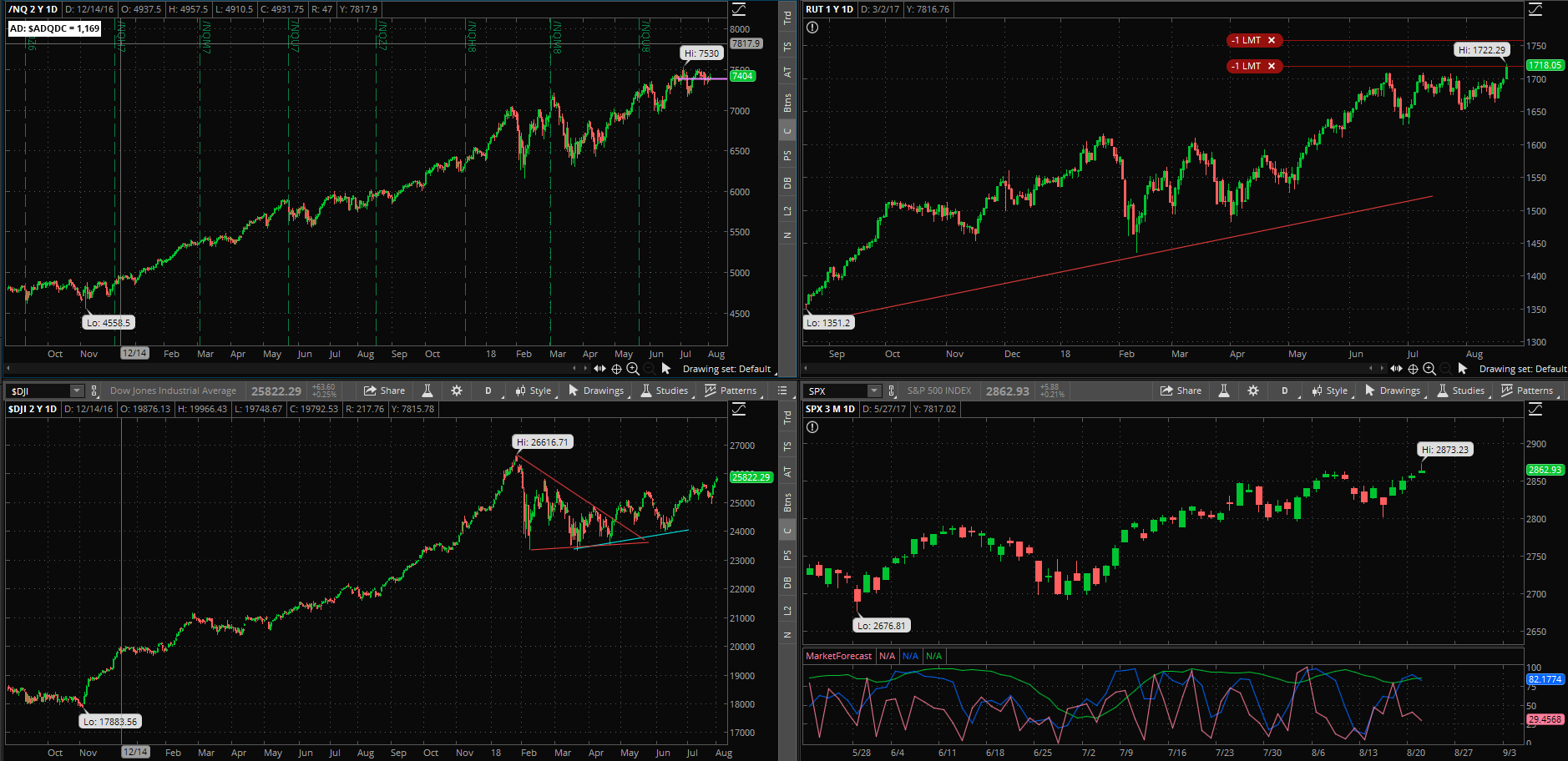Open chart settings gear in the SPX toolbar
Viewport: 1568px width, 761px height.
click(x=1253, y=391)
